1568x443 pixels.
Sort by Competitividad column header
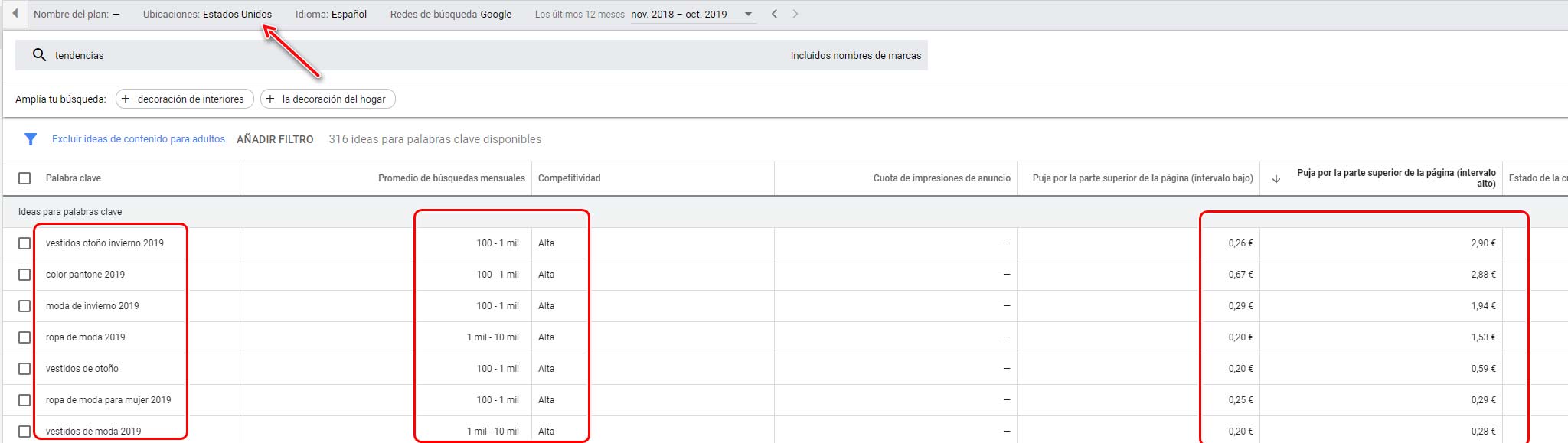point(569,178)
